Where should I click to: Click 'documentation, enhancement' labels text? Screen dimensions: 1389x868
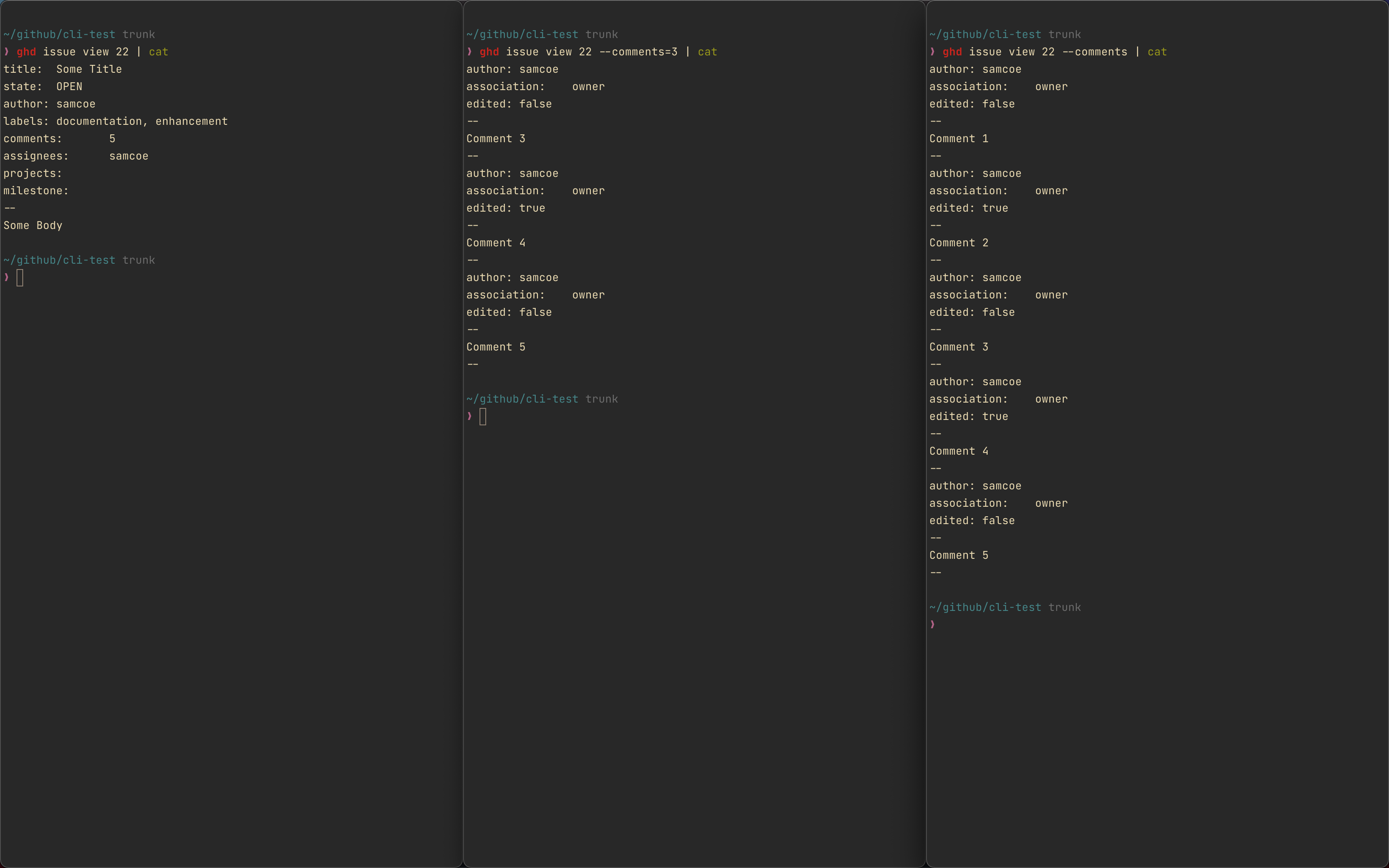142,121
